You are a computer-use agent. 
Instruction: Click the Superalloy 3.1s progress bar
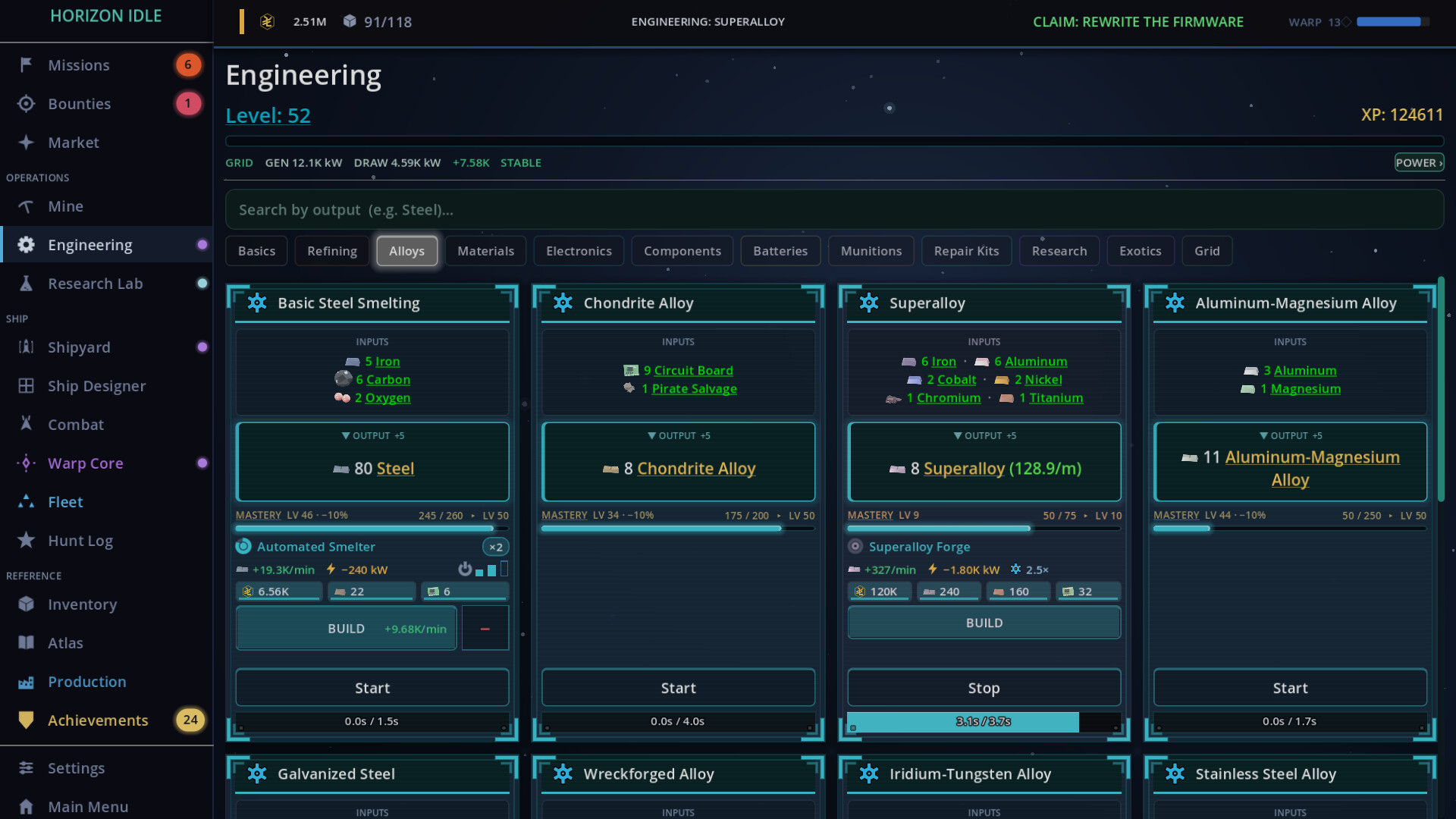pyautogui.click(x=984, y=721)
